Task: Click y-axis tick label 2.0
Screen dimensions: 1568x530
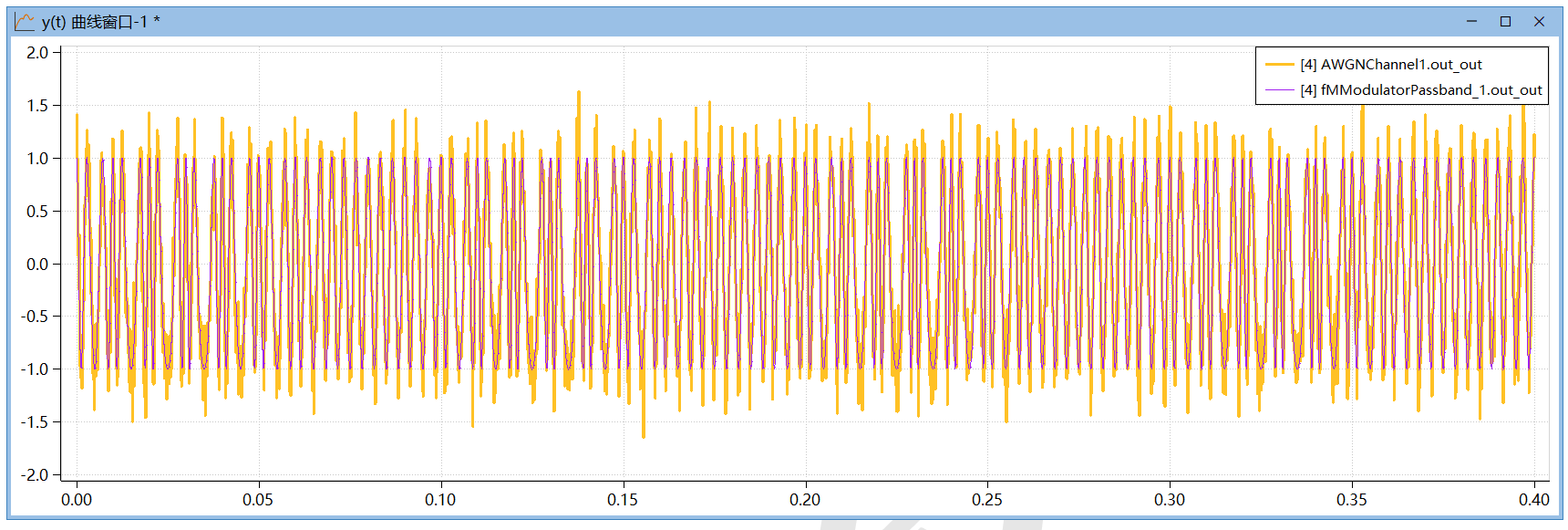Action: pyautogui.click(x=37, y=53)
